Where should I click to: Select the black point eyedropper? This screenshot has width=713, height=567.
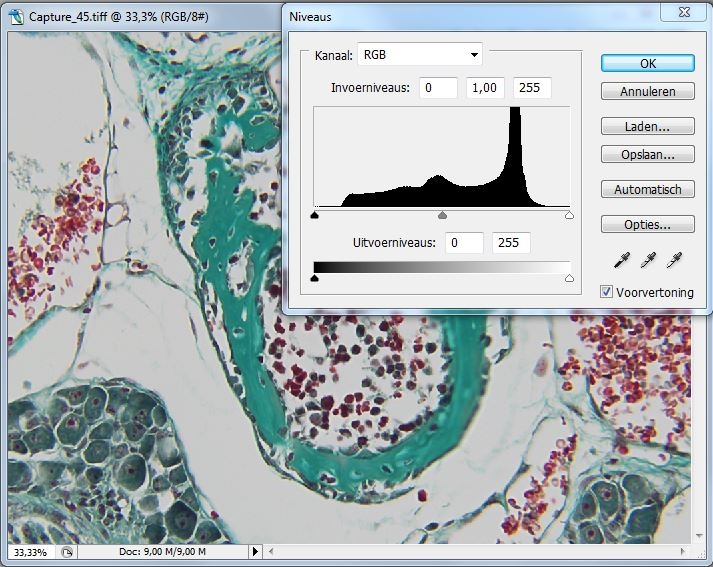621,261
